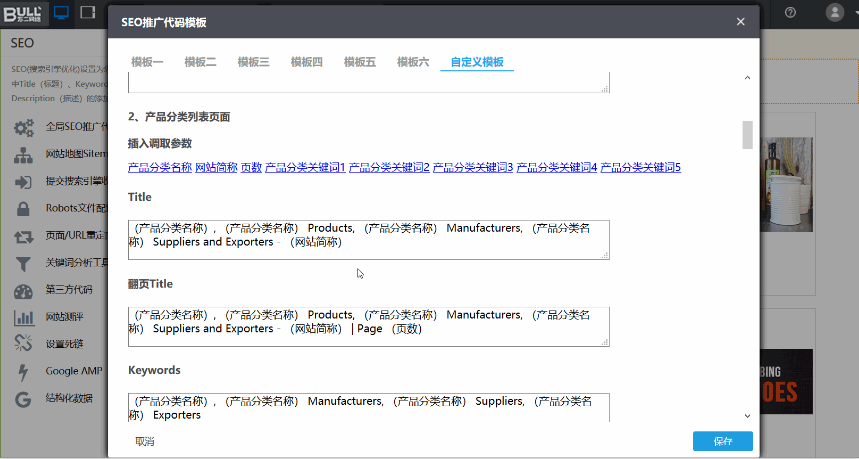Screen dimensions: 859x459
Task: Insert the 产品分类名称 parameter link
Action: [x=159, y=167]
